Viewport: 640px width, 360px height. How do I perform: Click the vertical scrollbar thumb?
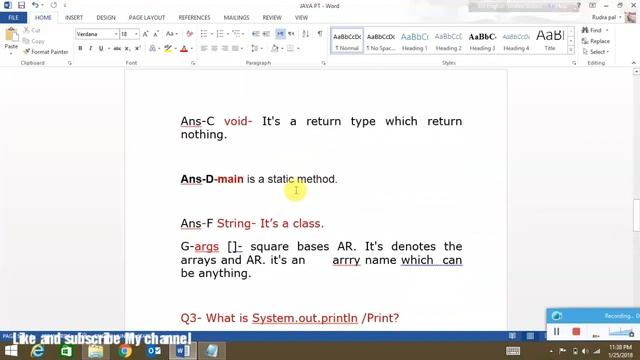coord(636,215)
